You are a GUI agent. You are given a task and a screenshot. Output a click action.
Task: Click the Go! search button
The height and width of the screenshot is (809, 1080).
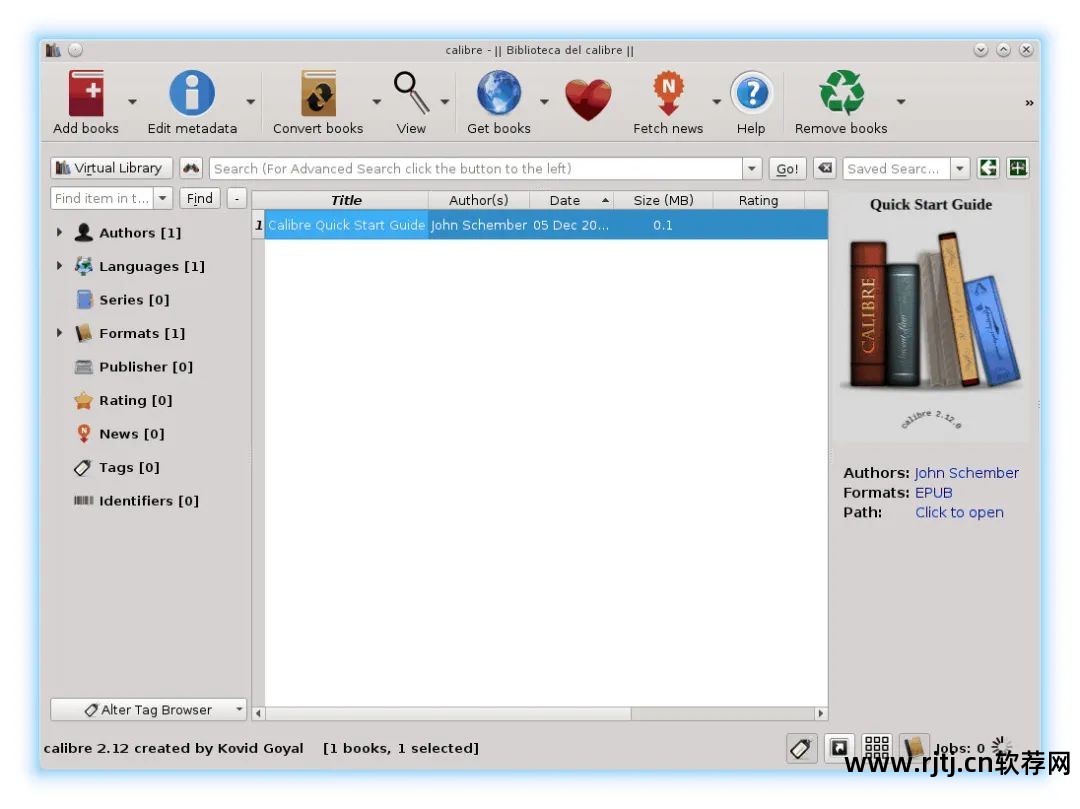787,169
